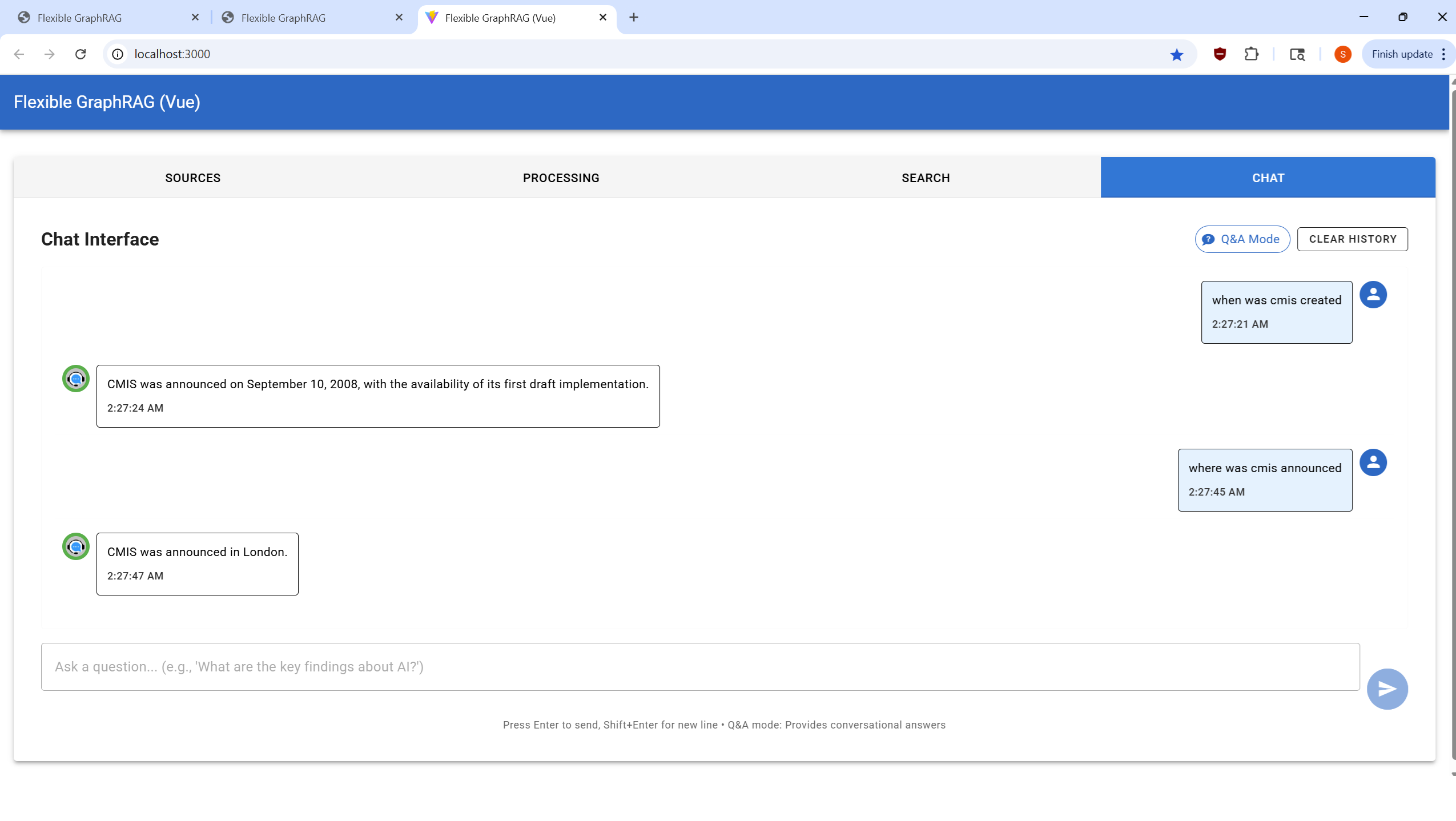Navigate back with the browser back button

[x=20, y=54]
